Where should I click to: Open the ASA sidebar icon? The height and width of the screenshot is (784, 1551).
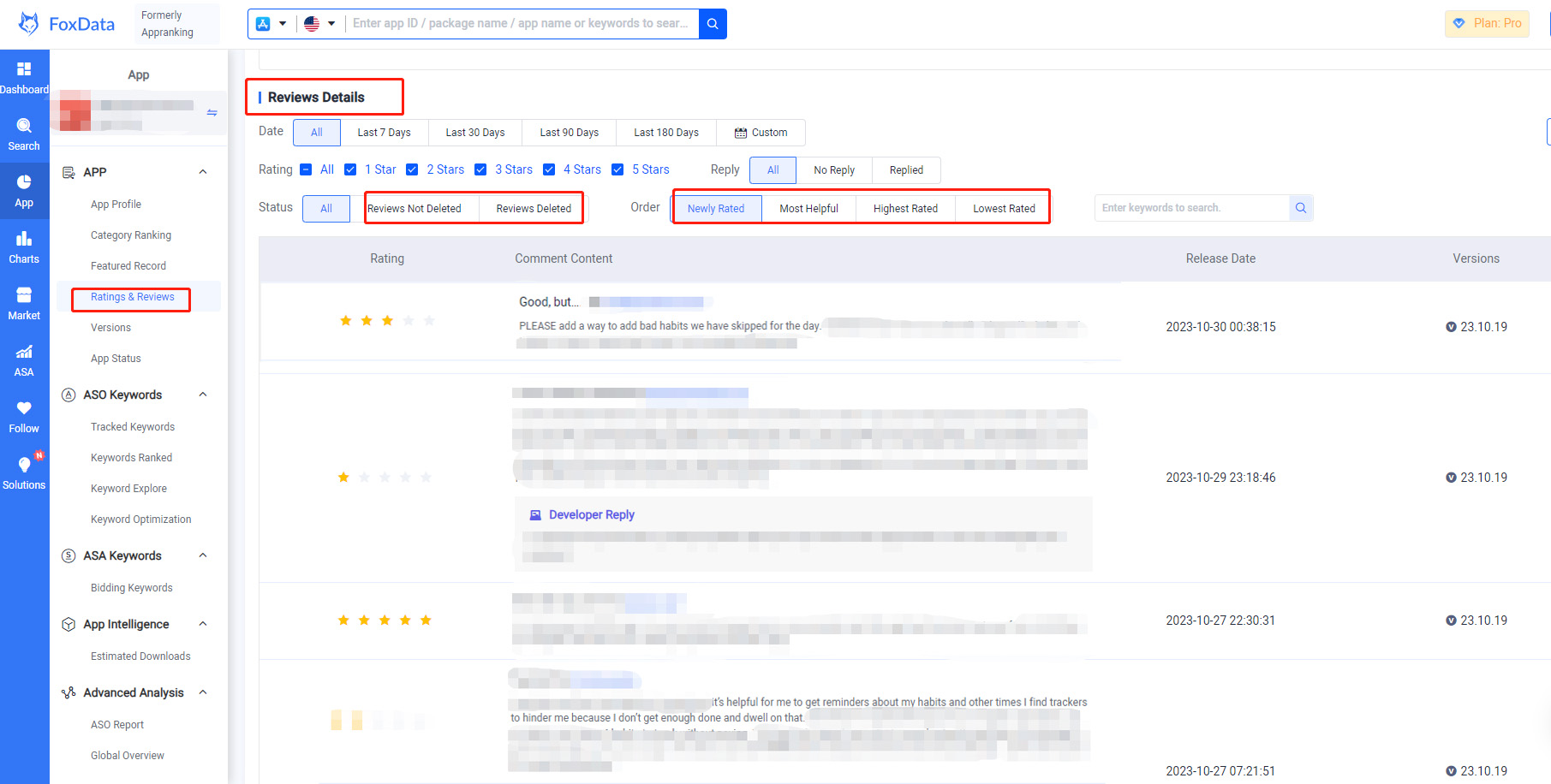click(x=24, y=351)
